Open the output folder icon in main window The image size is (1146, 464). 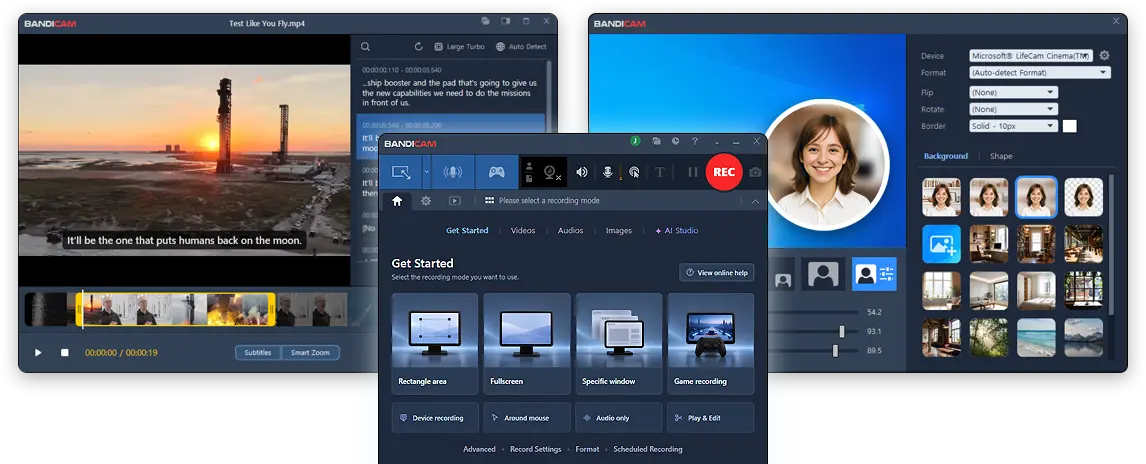pyautogui.click(x=657, y=141)
